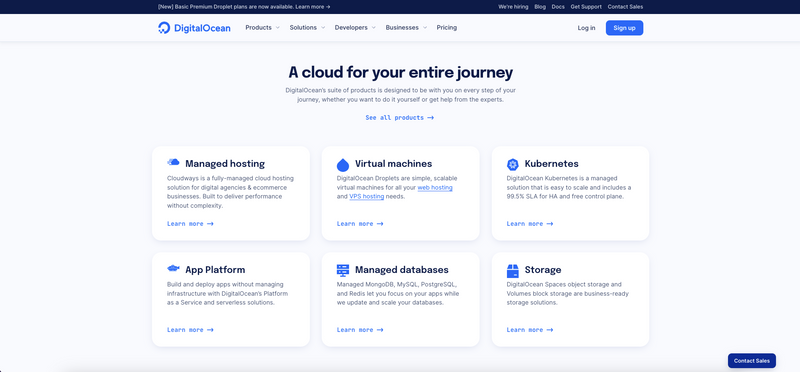
Task: Click Contact Sales in top bar
Action: pyautogui.click(x=625, y=7)
